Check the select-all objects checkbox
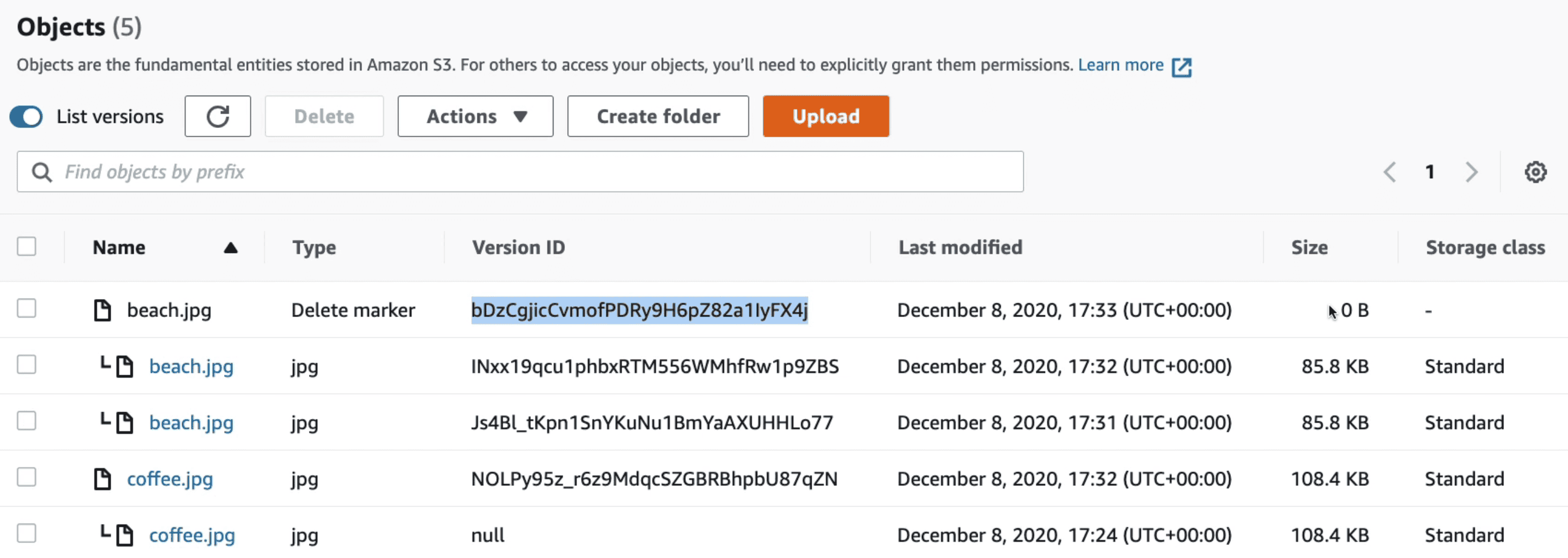The height and width of the screenshot is (558, 1568). point(27,247)
